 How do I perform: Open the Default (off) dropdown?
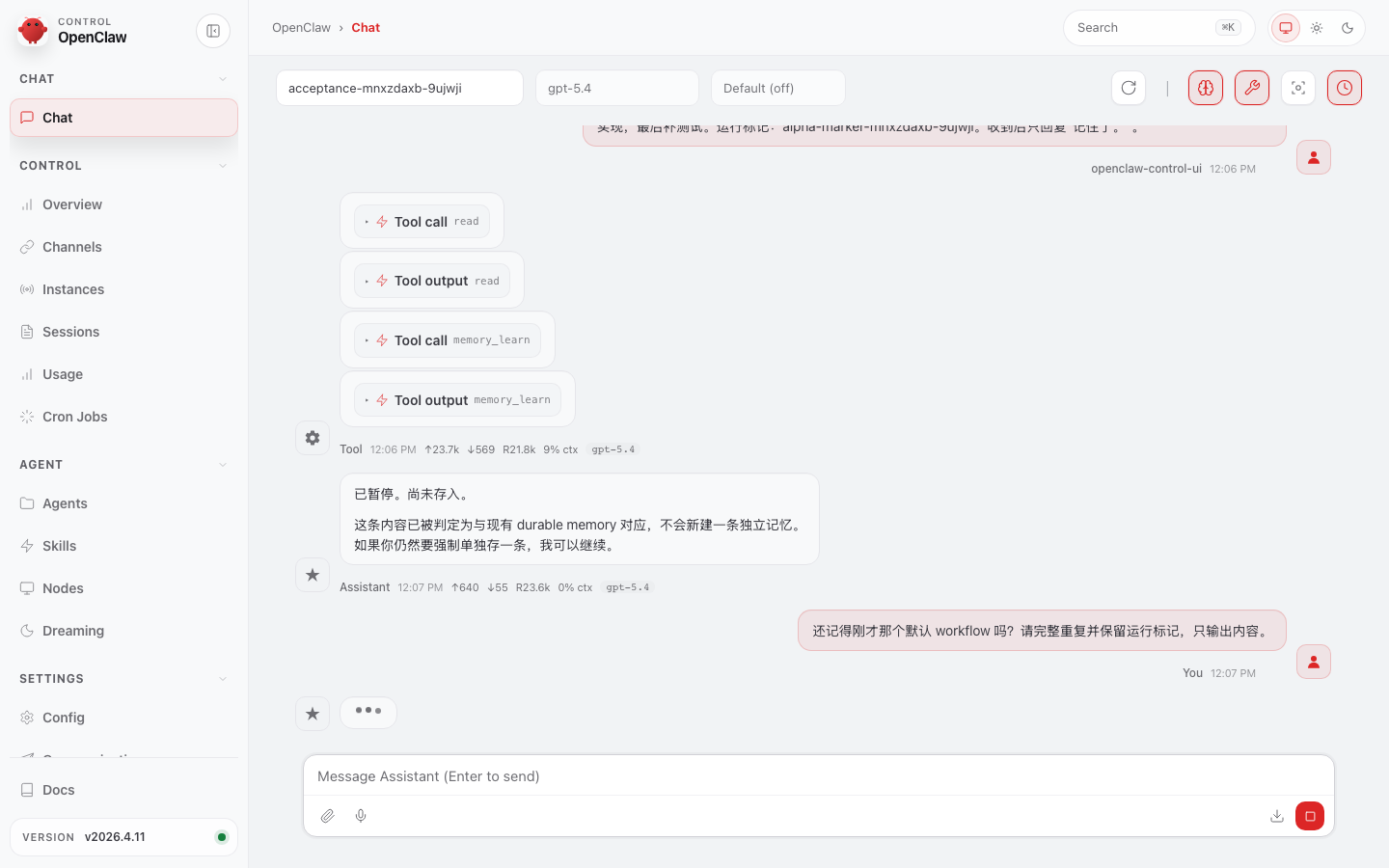778,88
